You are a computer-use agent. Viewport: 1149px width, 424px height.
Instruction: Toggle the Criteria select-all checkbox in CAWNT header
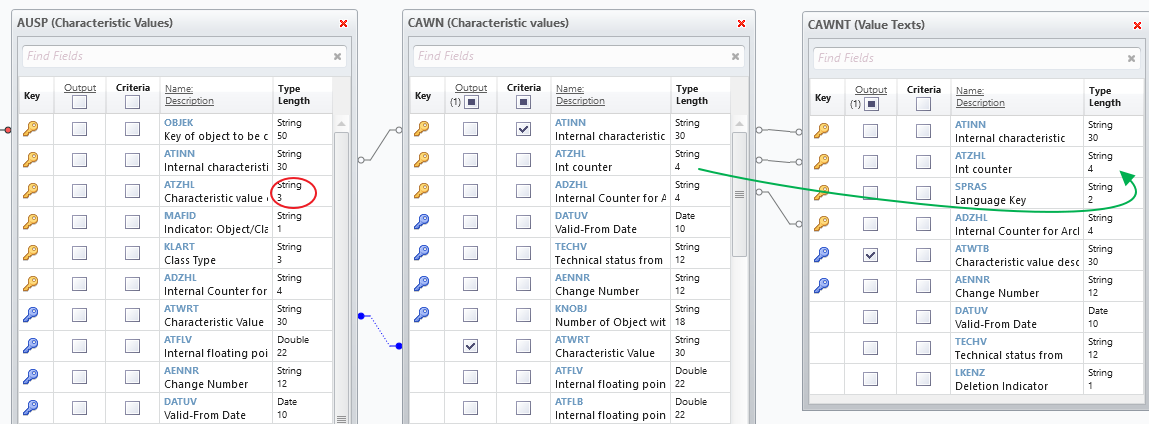click(x=924, y=104)
